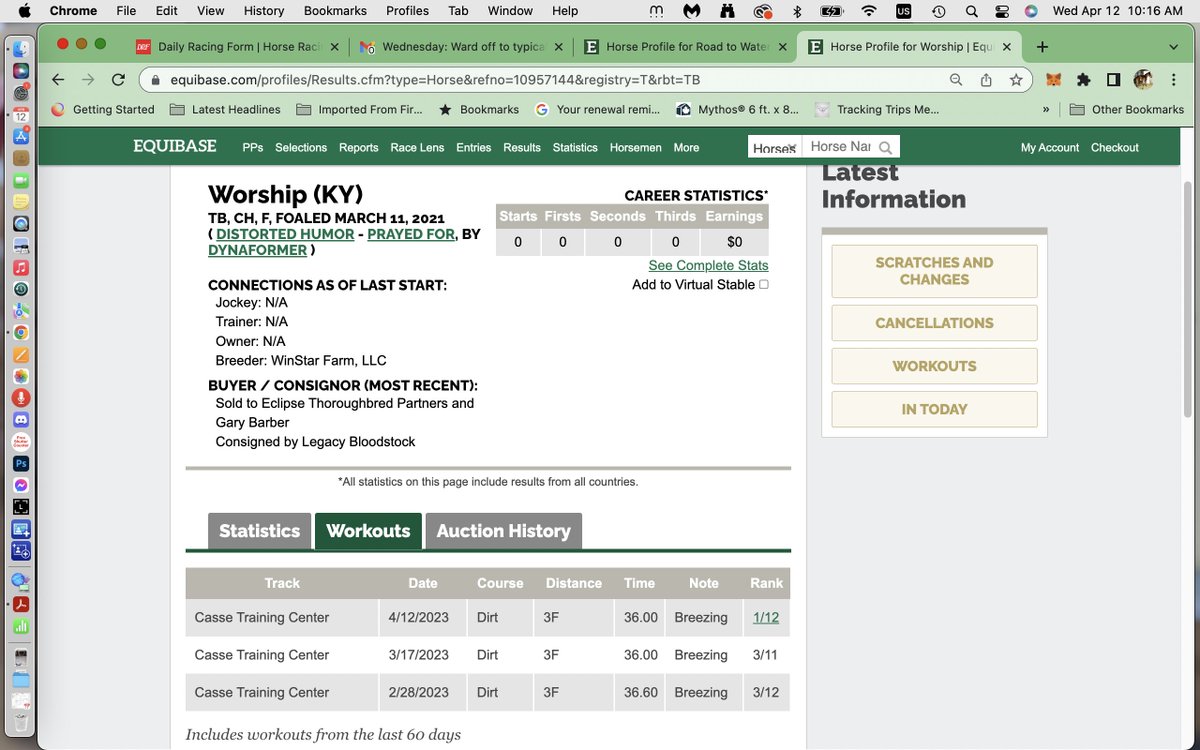Select the Workouts tab
Image resolution: width=1200 pixels, height=750 pixels.
click(368, 531)
